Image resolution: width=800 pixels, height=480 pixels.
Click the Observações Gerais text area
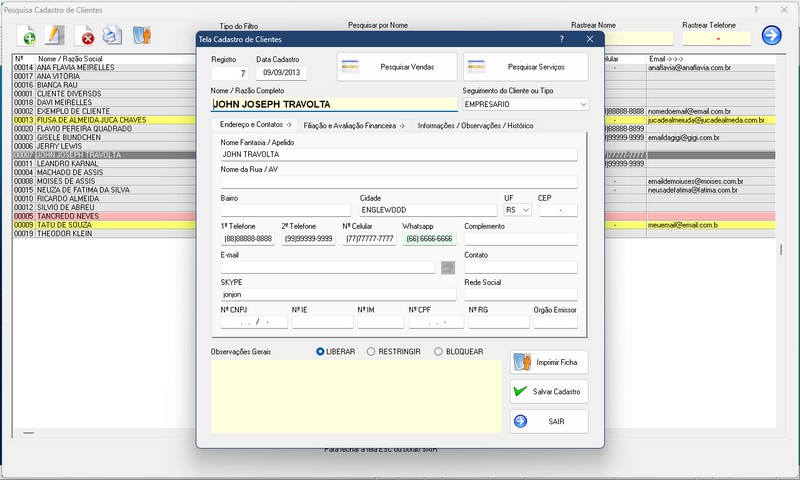pyautogui.click(x=356, y=397)
